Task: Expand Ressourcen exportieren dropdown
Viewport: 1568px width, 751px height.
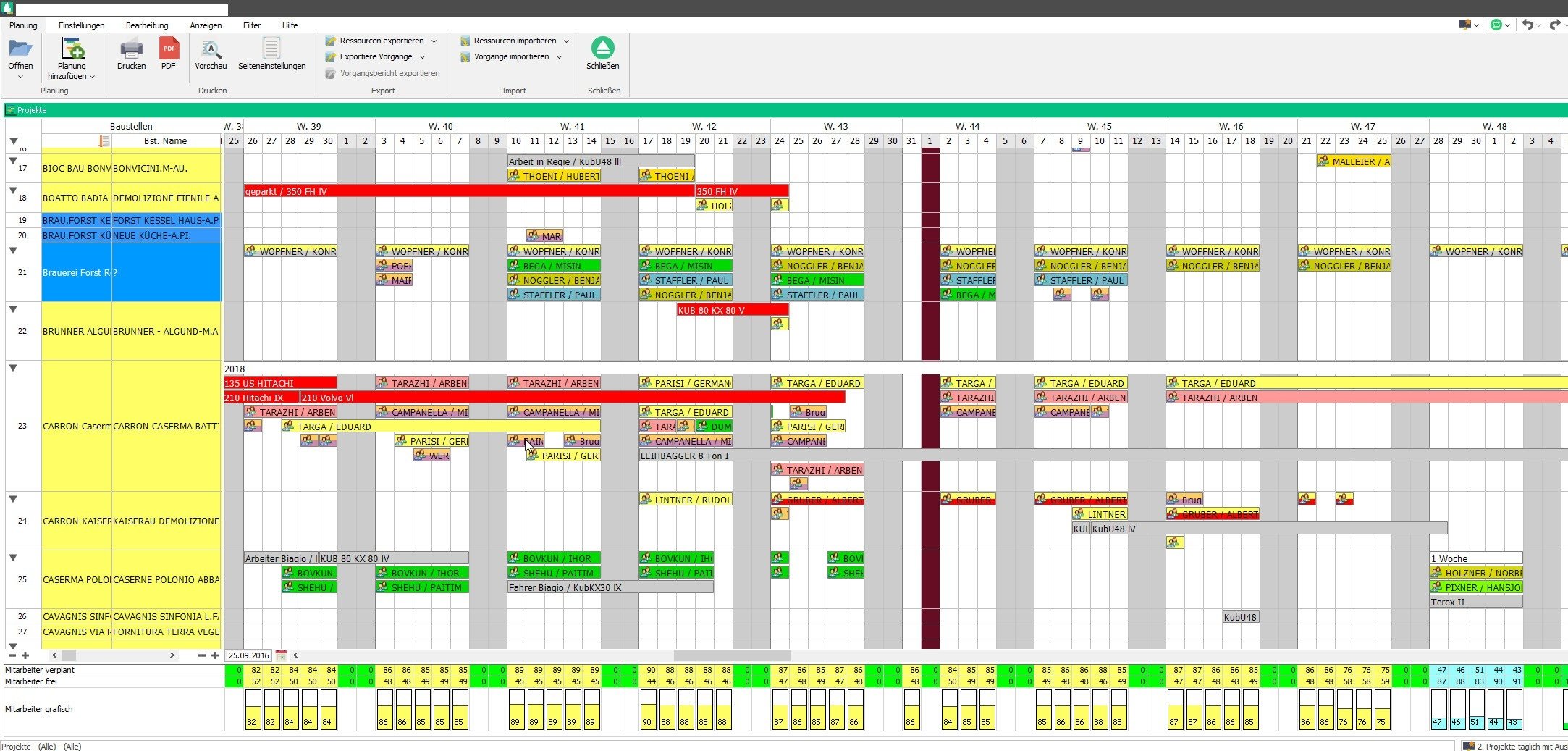Action: click(x=434, y=41)
